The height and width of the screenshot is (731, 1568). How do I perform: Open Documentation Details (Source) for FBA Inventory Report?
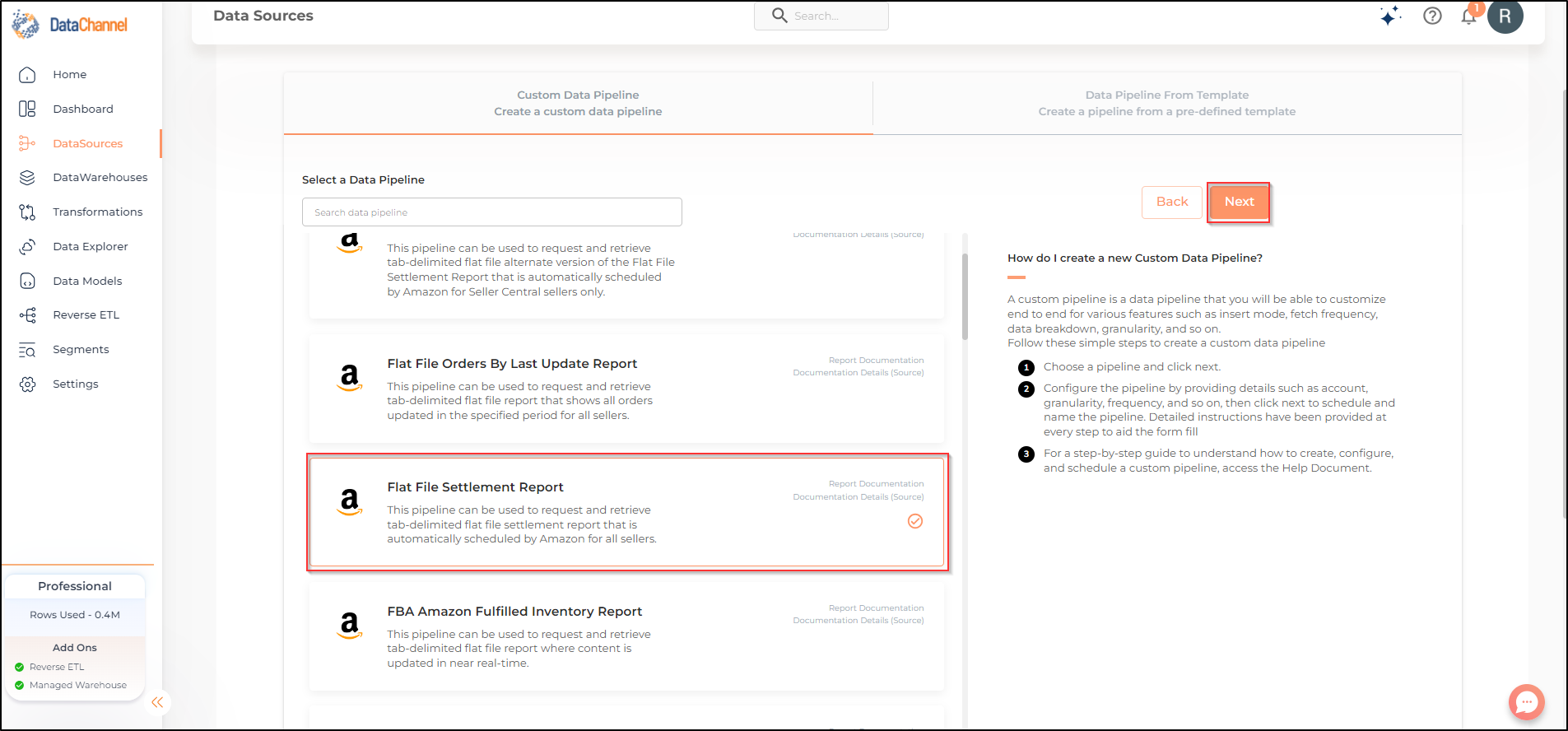click(858, 621)
